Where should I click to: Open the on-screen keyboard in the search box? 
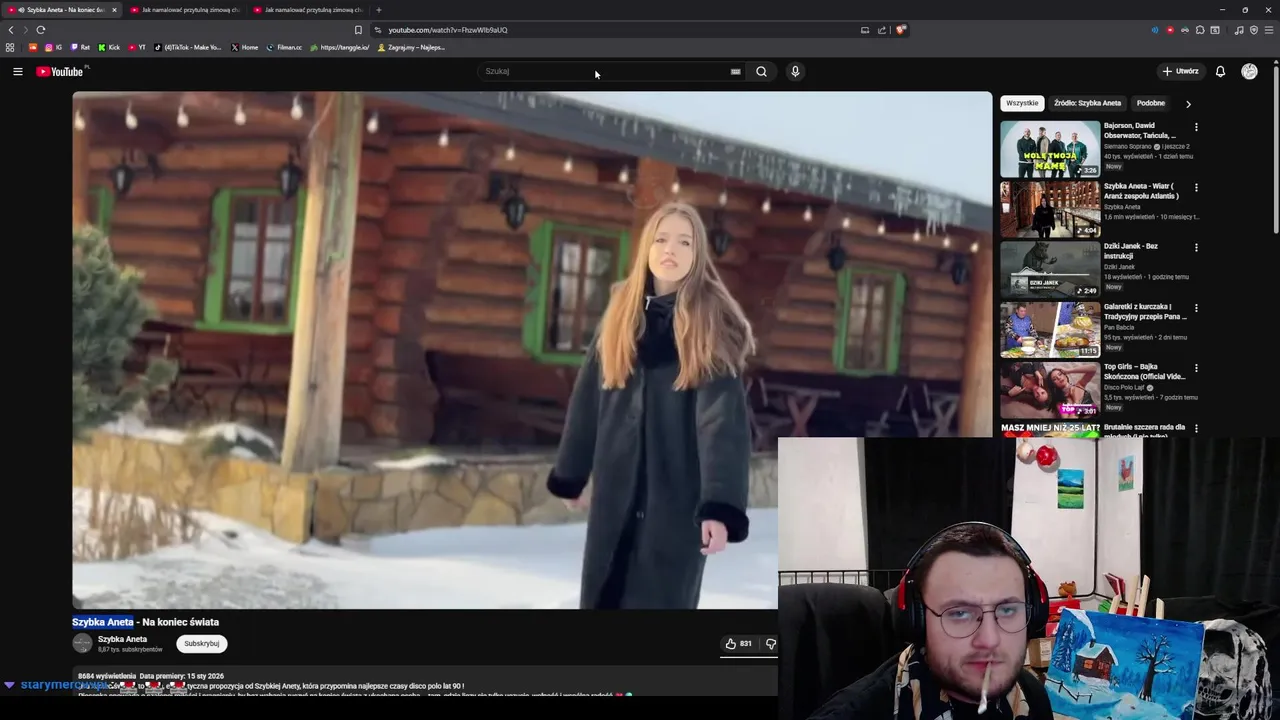click(x=735, y=71)
